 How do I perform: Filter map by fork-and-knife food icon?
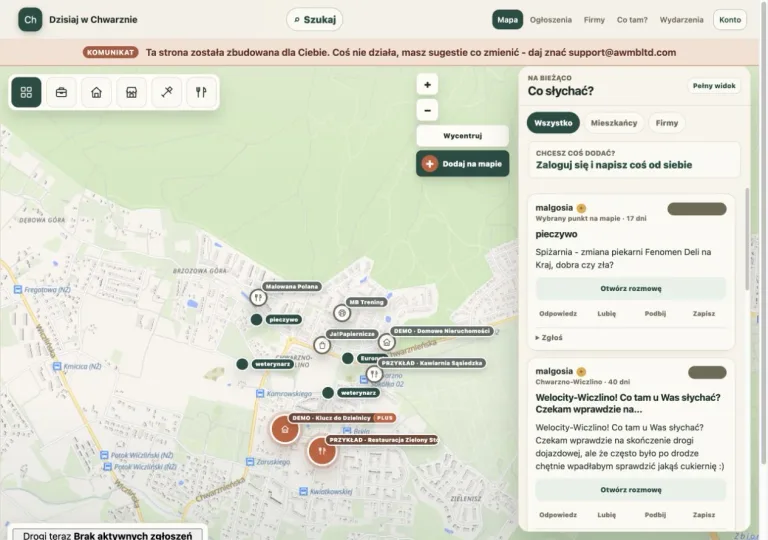(x=201, y=92)
